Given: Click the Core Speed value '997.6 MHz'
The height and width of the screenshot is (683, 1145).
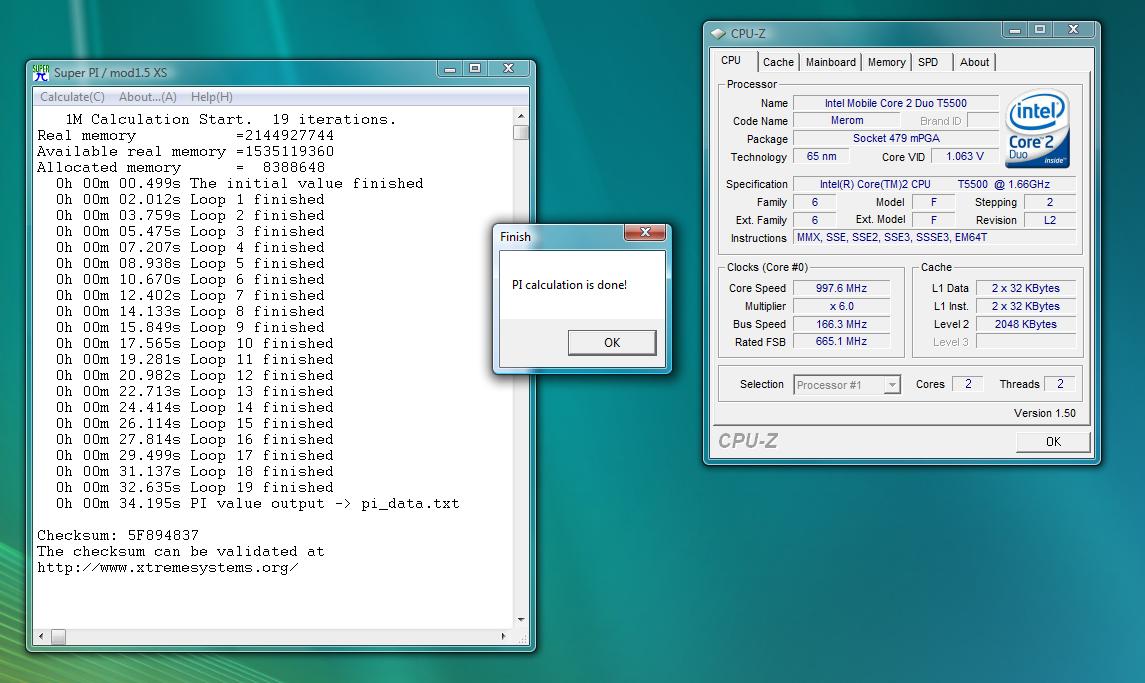Looking at the screenshot, I should [841, 289].
